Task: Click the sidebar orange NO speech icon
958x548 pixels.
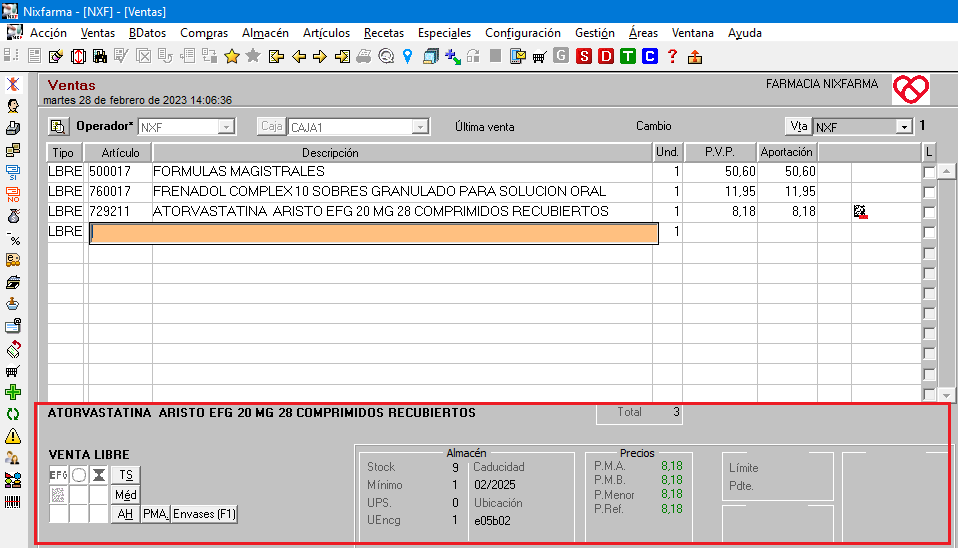Action: click(x=13, y=194)
